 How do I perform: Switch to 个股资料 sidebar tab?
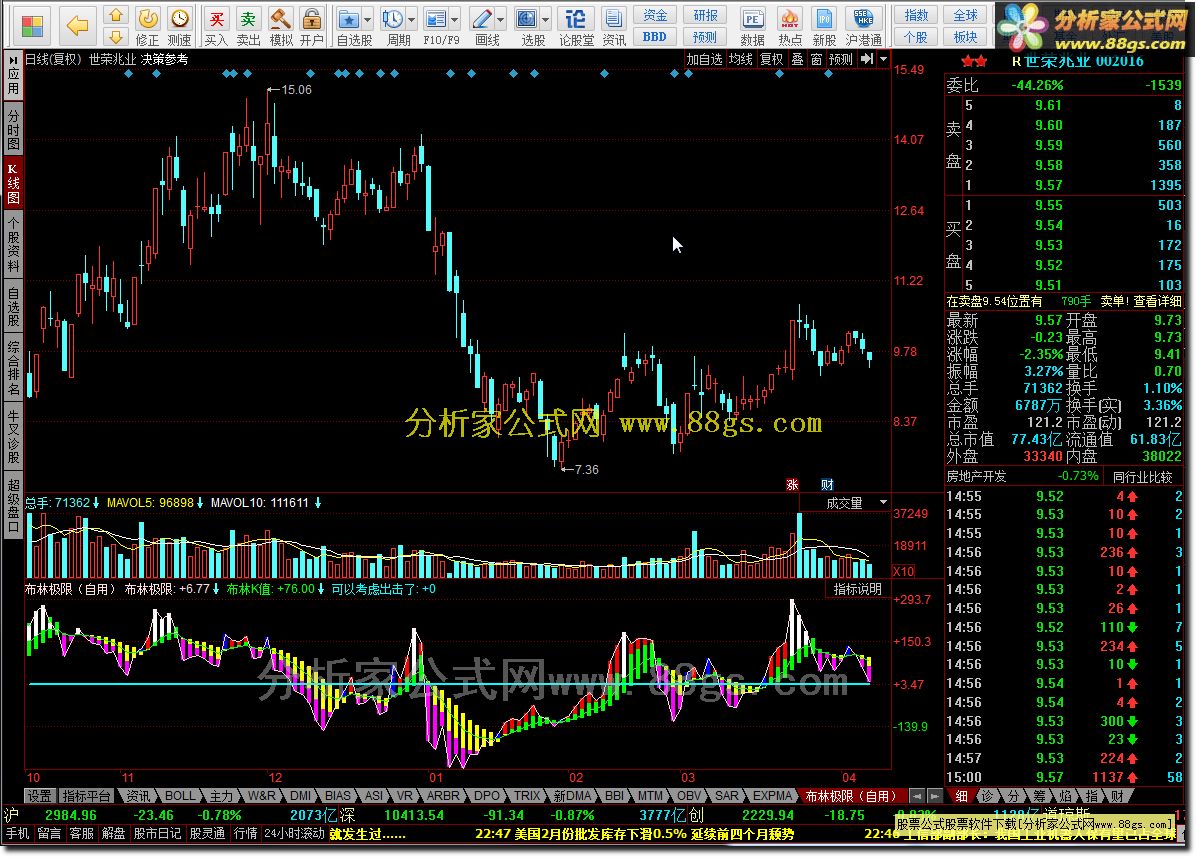pos(13,244)
